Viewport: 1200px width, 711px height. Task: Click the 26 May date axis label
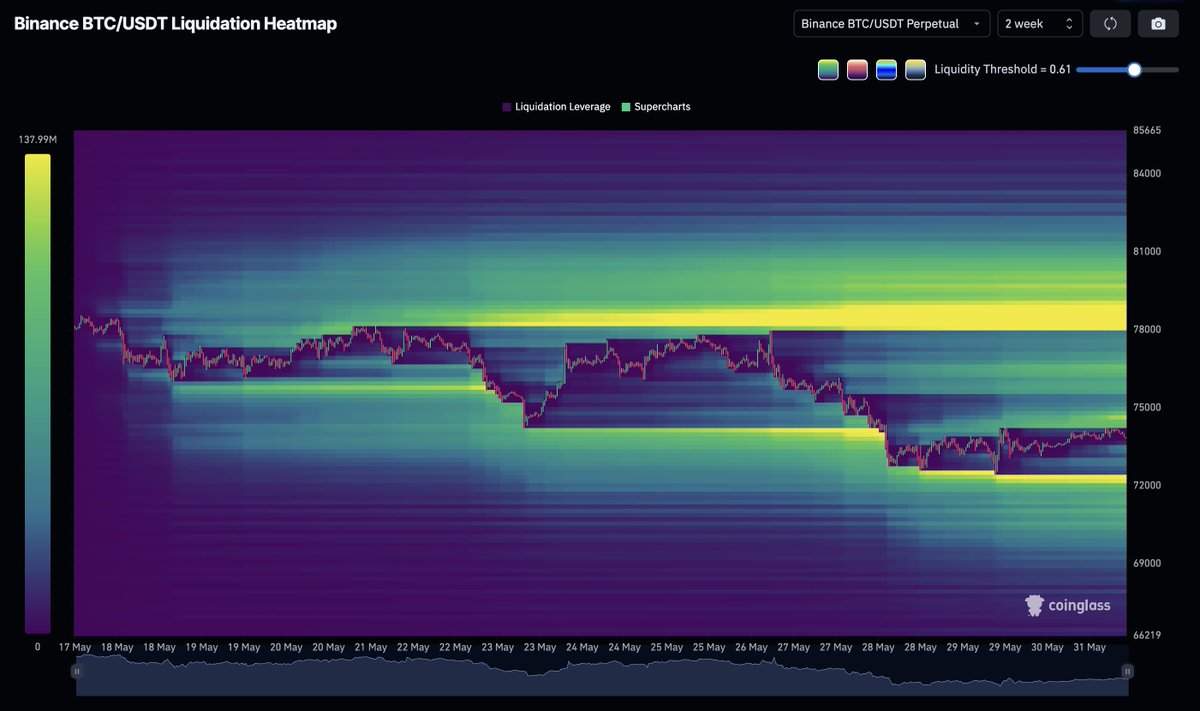pos(750,647)
